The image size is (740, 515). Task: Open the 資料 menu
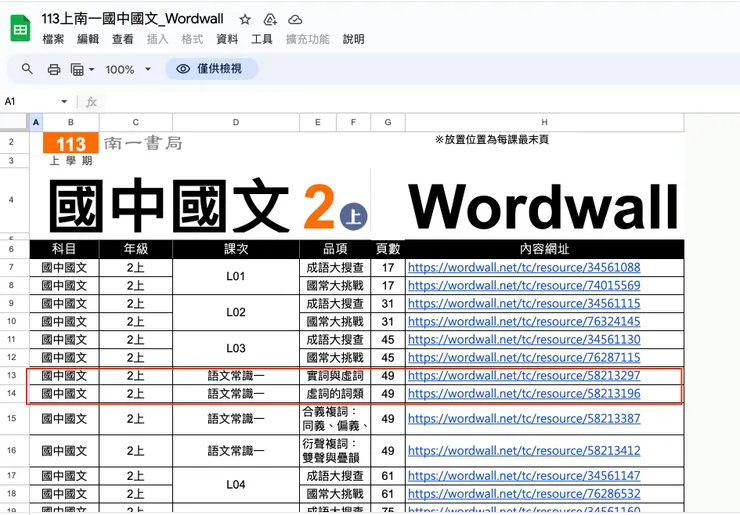[227, 39]
